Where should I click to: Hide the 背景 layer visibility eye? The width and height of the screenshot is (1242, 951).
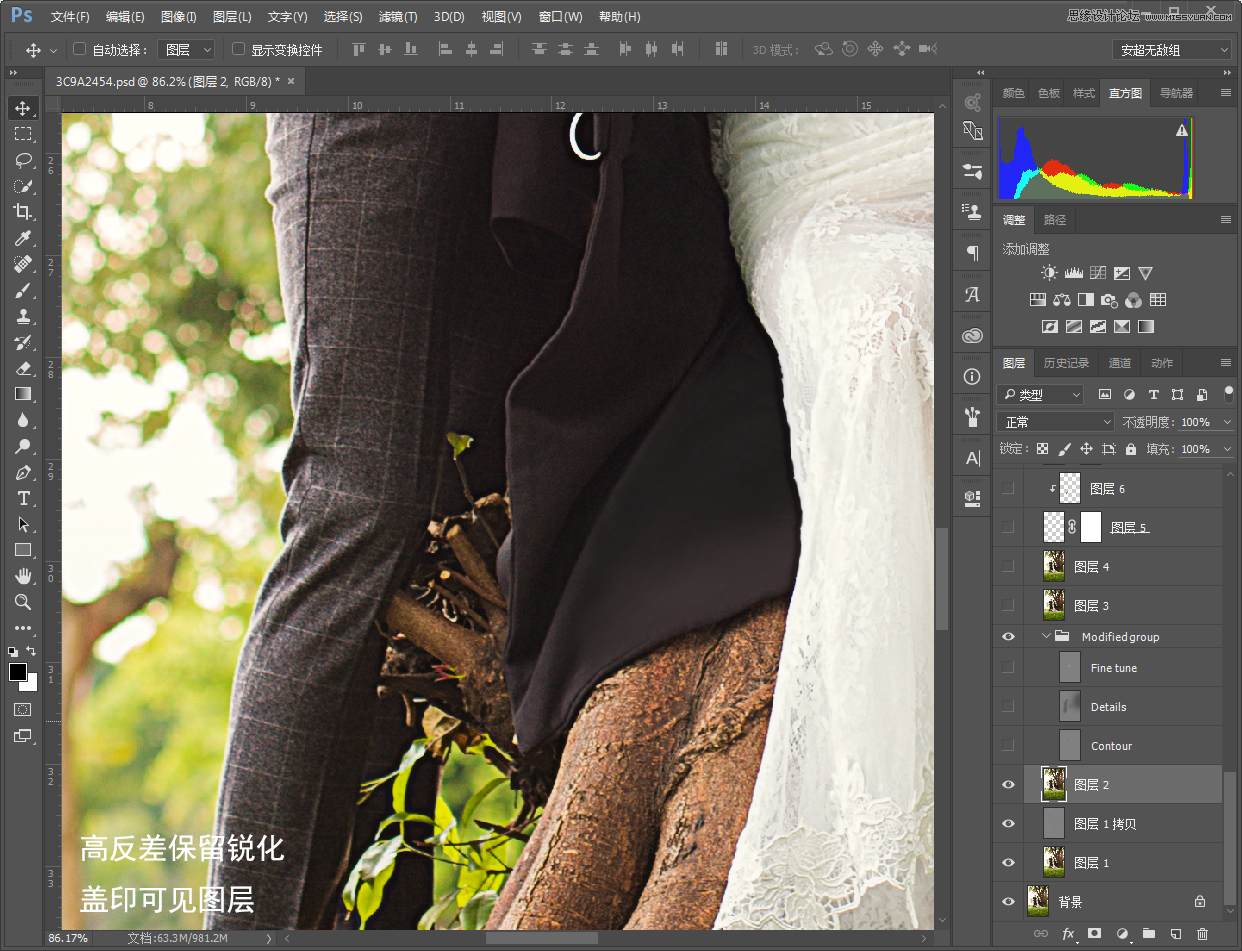(x=1008, y=901)
